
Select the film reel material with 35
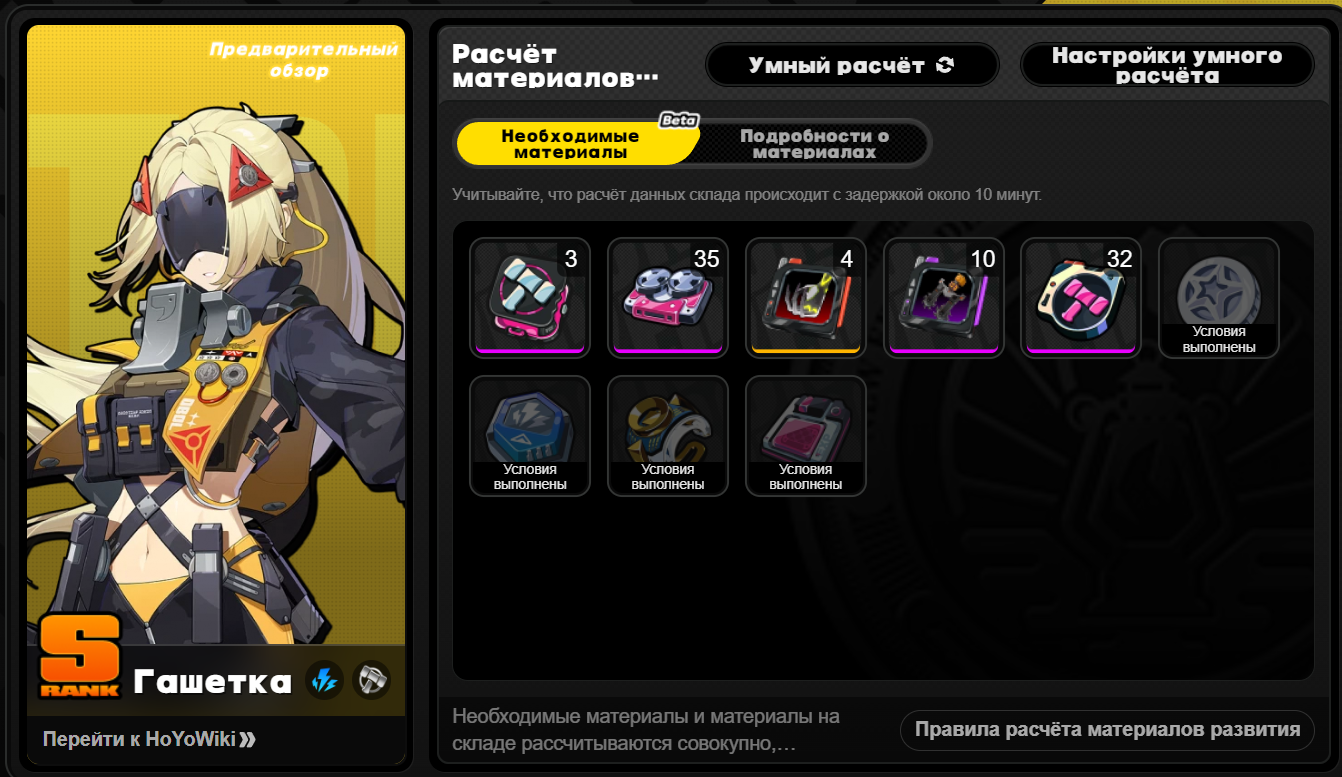667,297
